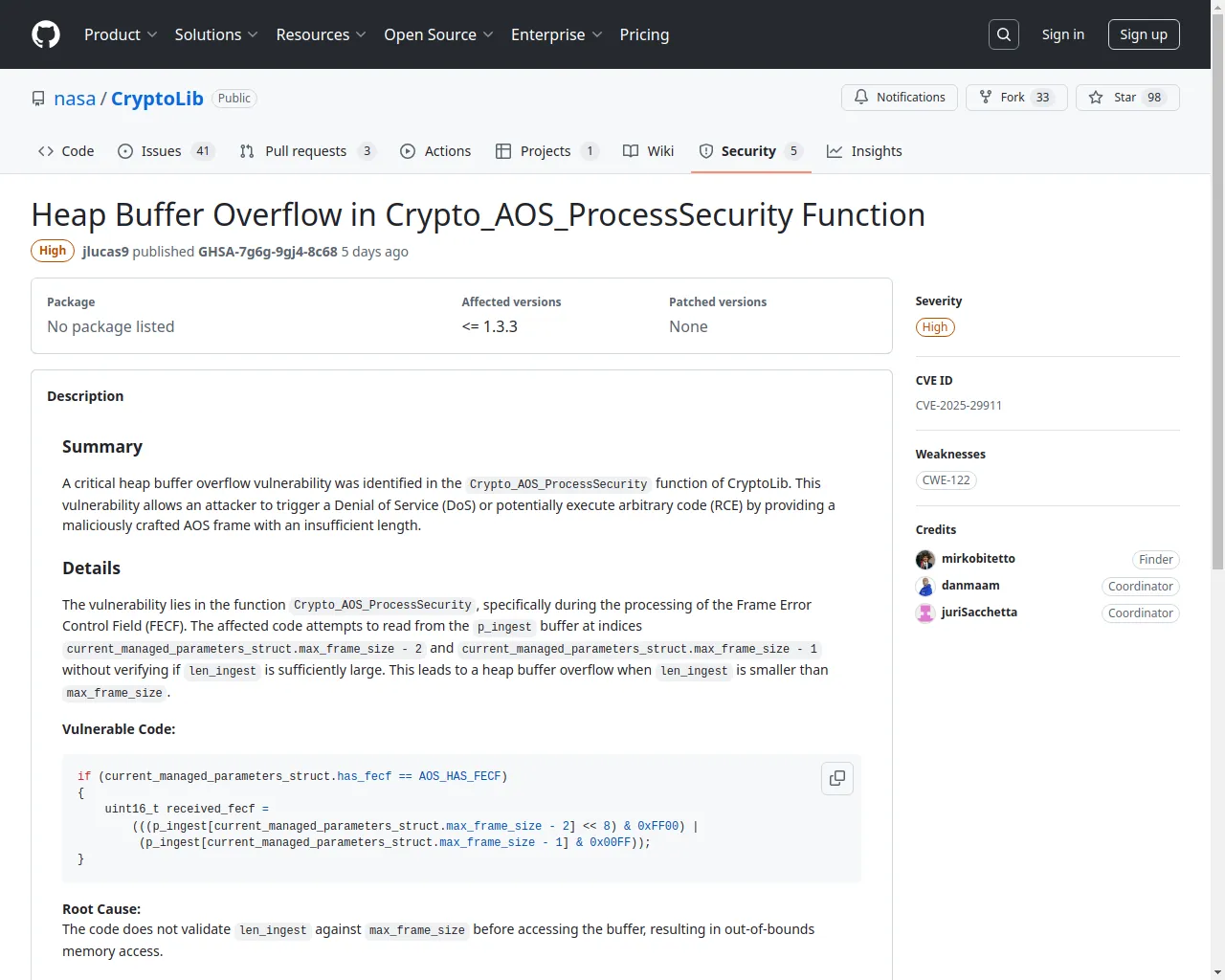The height and width of the screenshot is (980, 1225).
Task: Click the Patched versions value None
Action: click(688, 326)
